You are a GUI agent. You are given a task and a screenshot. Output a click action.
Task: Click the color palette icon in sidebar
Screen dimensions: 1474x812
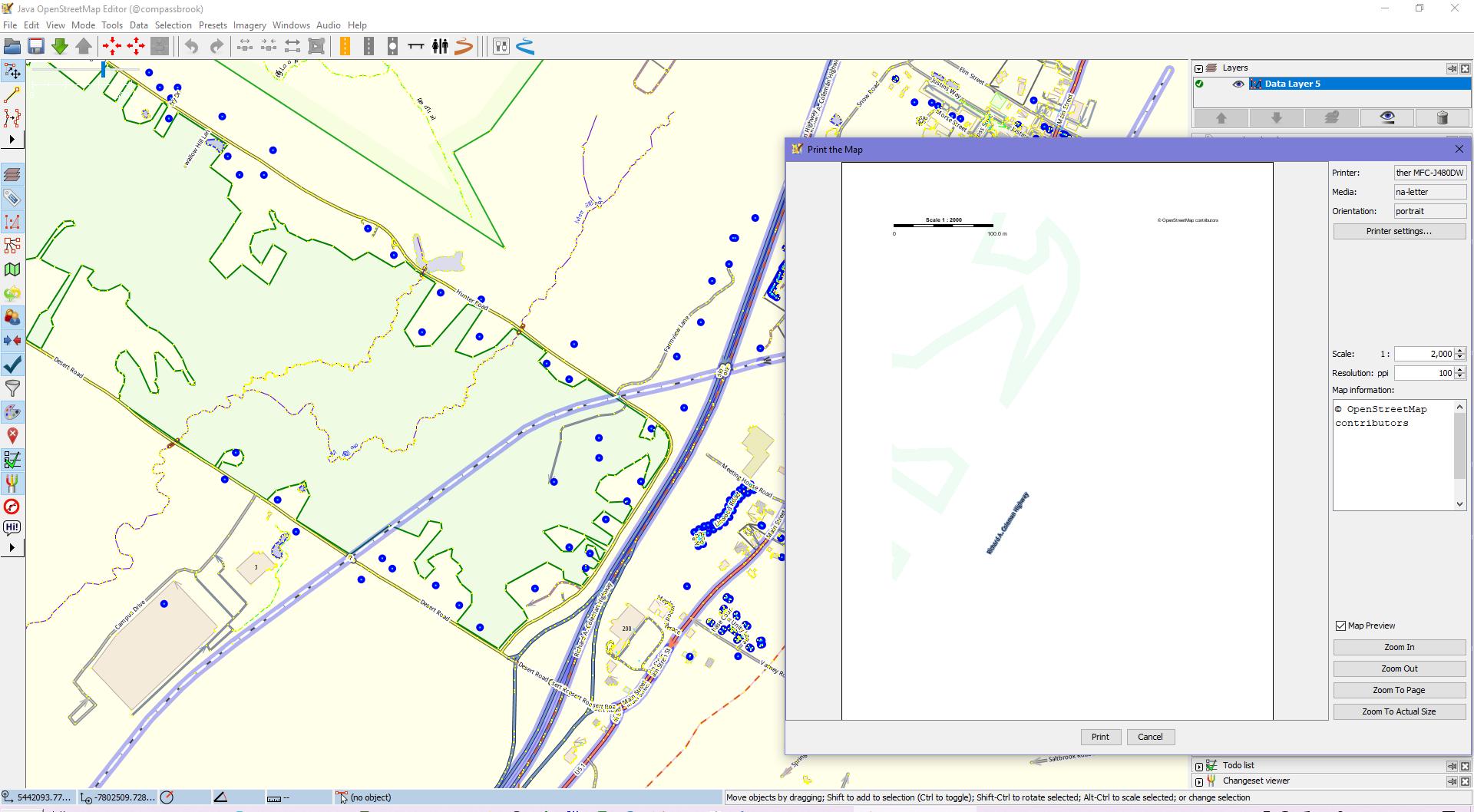click(x=12, y=412)
